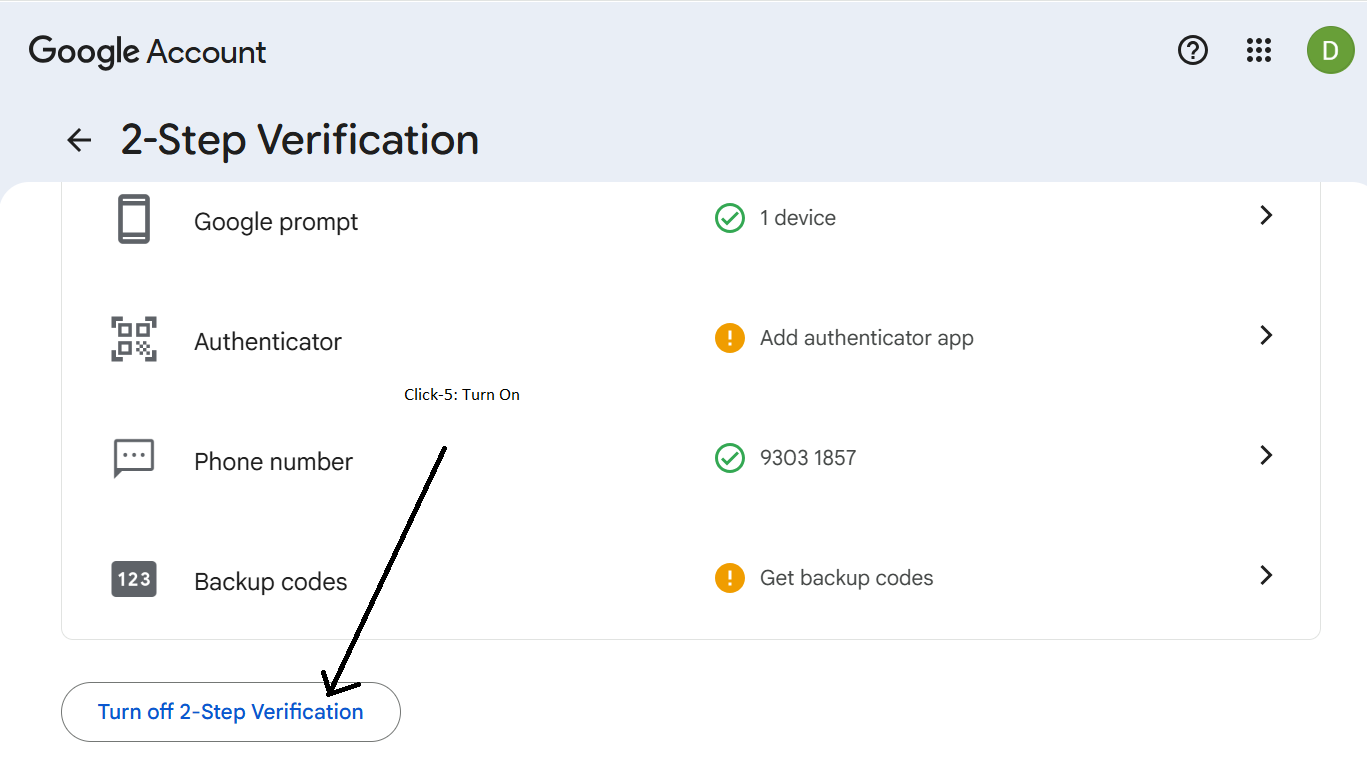Open the Google apps grid icon

tap(1259, 50)
